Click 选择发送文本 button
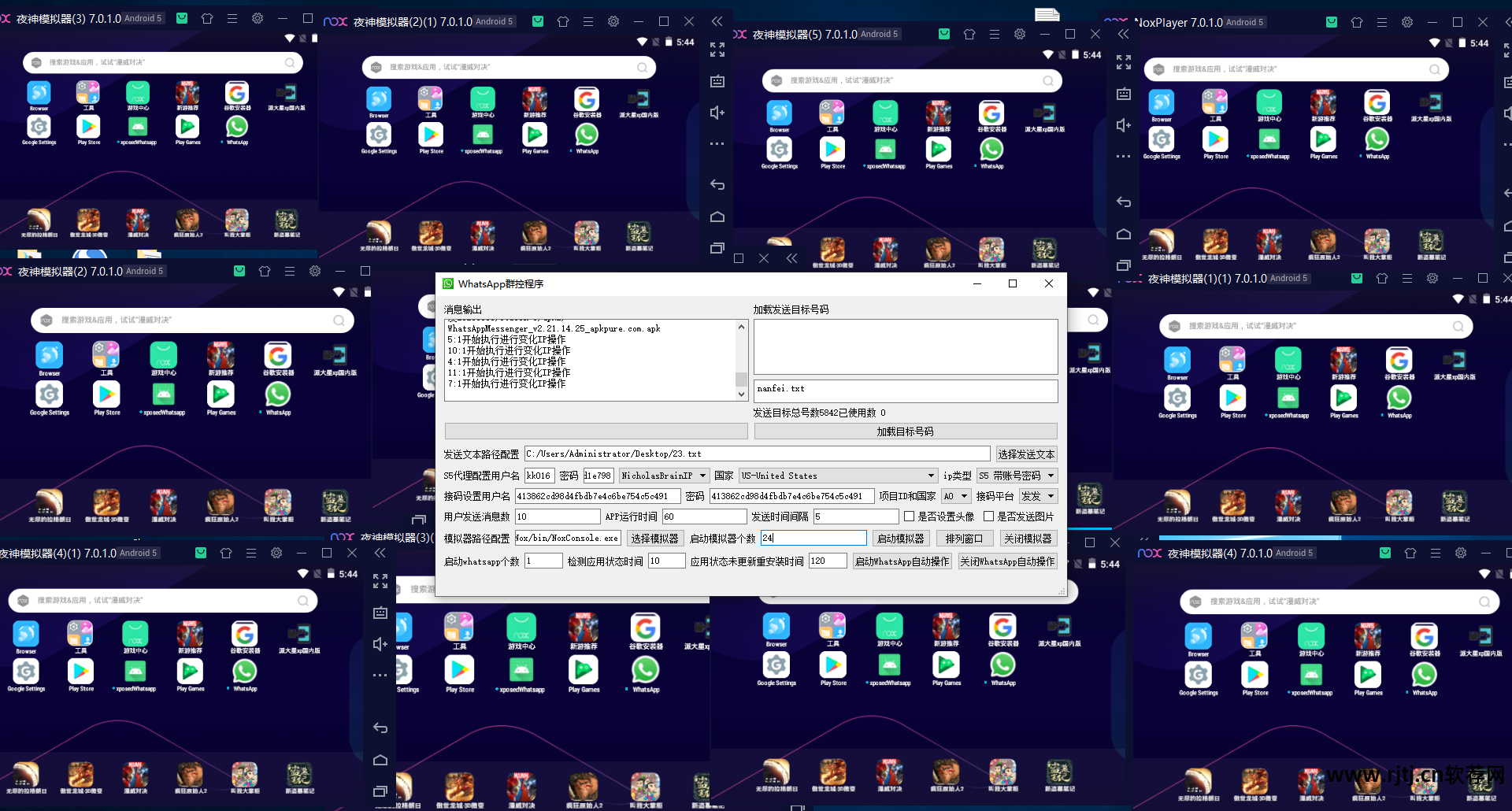Screen dimensions: 1512x811 1026,454
